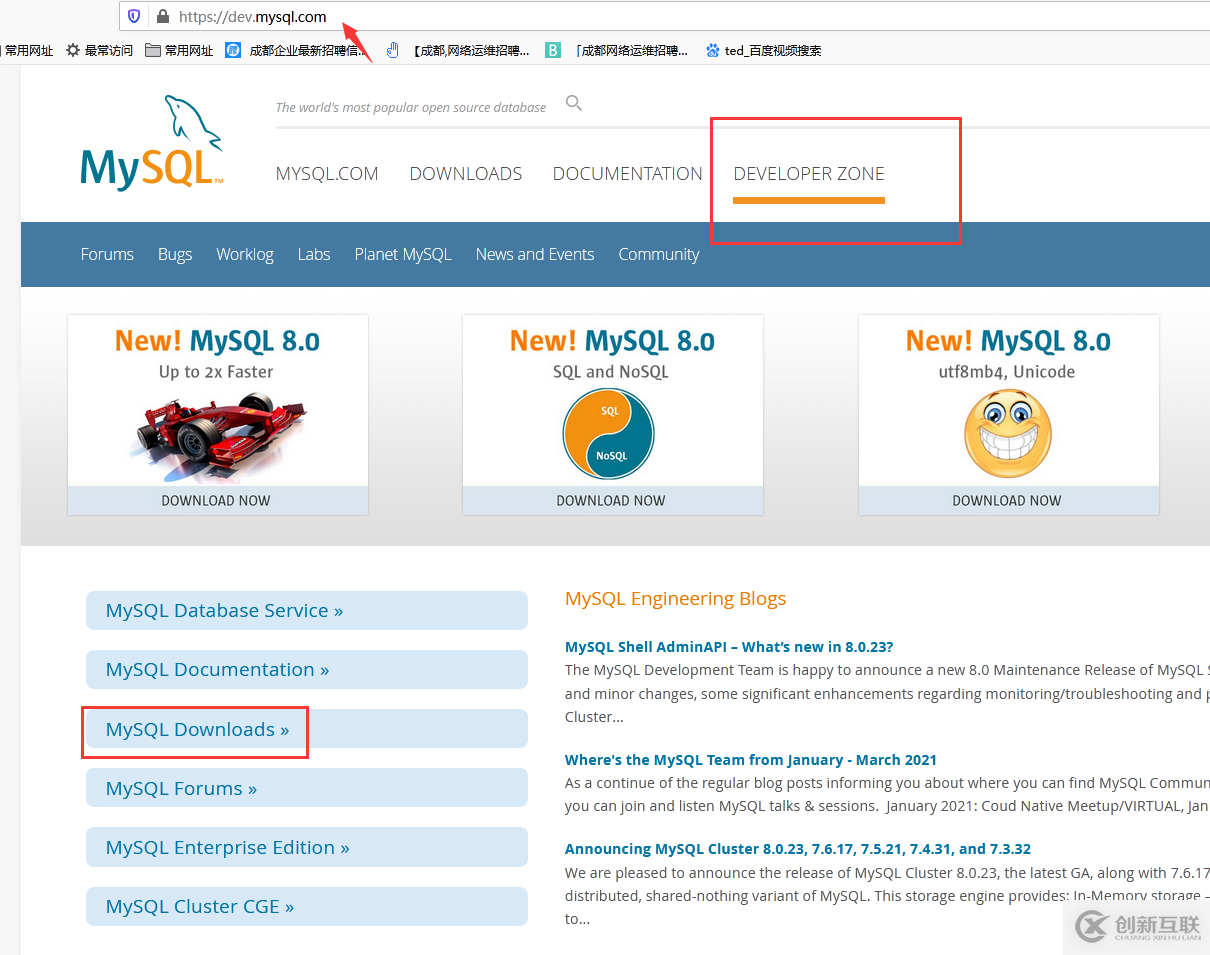Open Where's the MySQL Team blog post

coord(751,760)
